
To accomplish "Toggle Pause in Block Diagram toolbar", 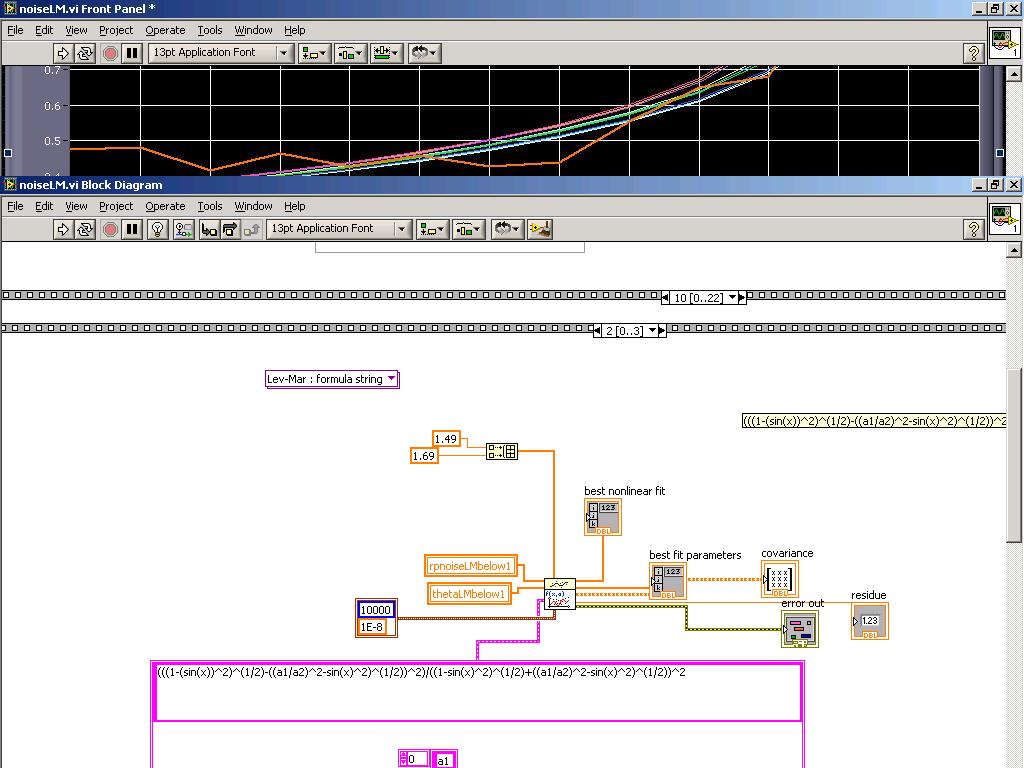I will click(x=131, y=229).
